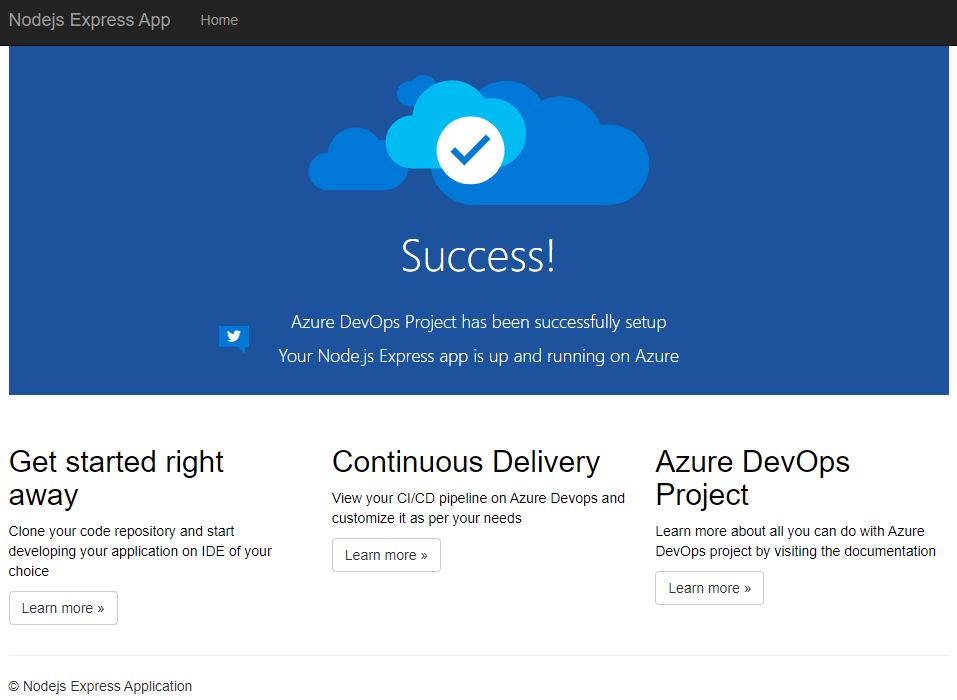The height and width of the screenshot is (700, 957).
Task: Click the Nodejs Express Application footer copyright
Action: coord(100,686)
